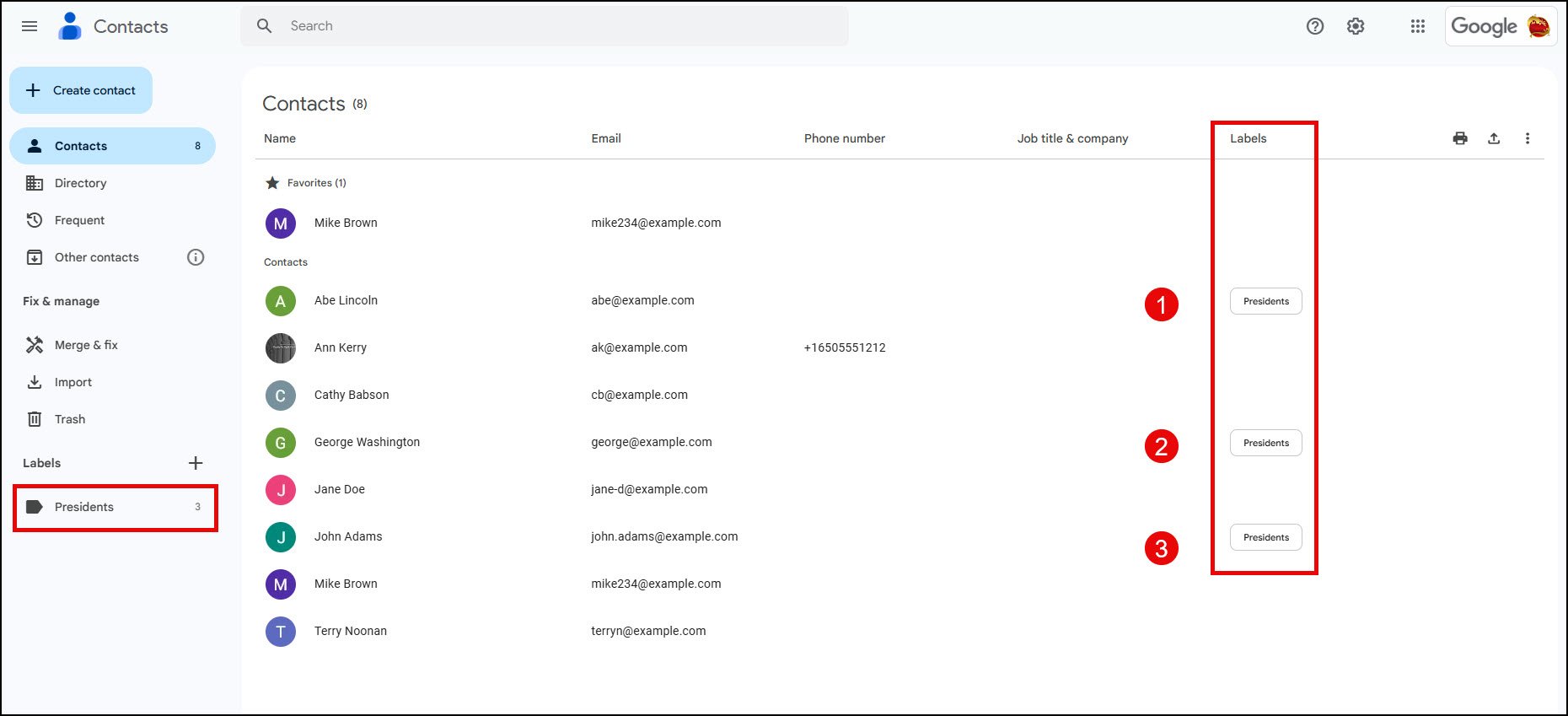This screenshot has height=716, width=1568.
Task: Open the list options three-dot menu
Action: pyautogui.click(x=1528, y=138)
